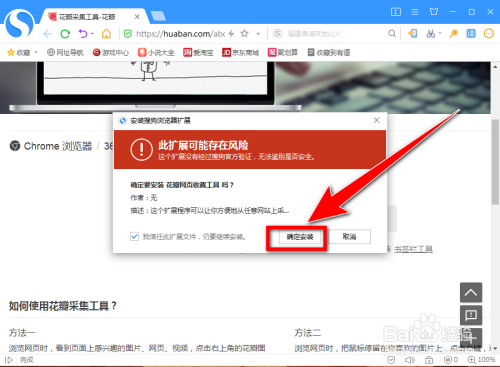Open the 网址导航 bookmark
The height and width of the screenshot is (367, 500).
point(65,52)
